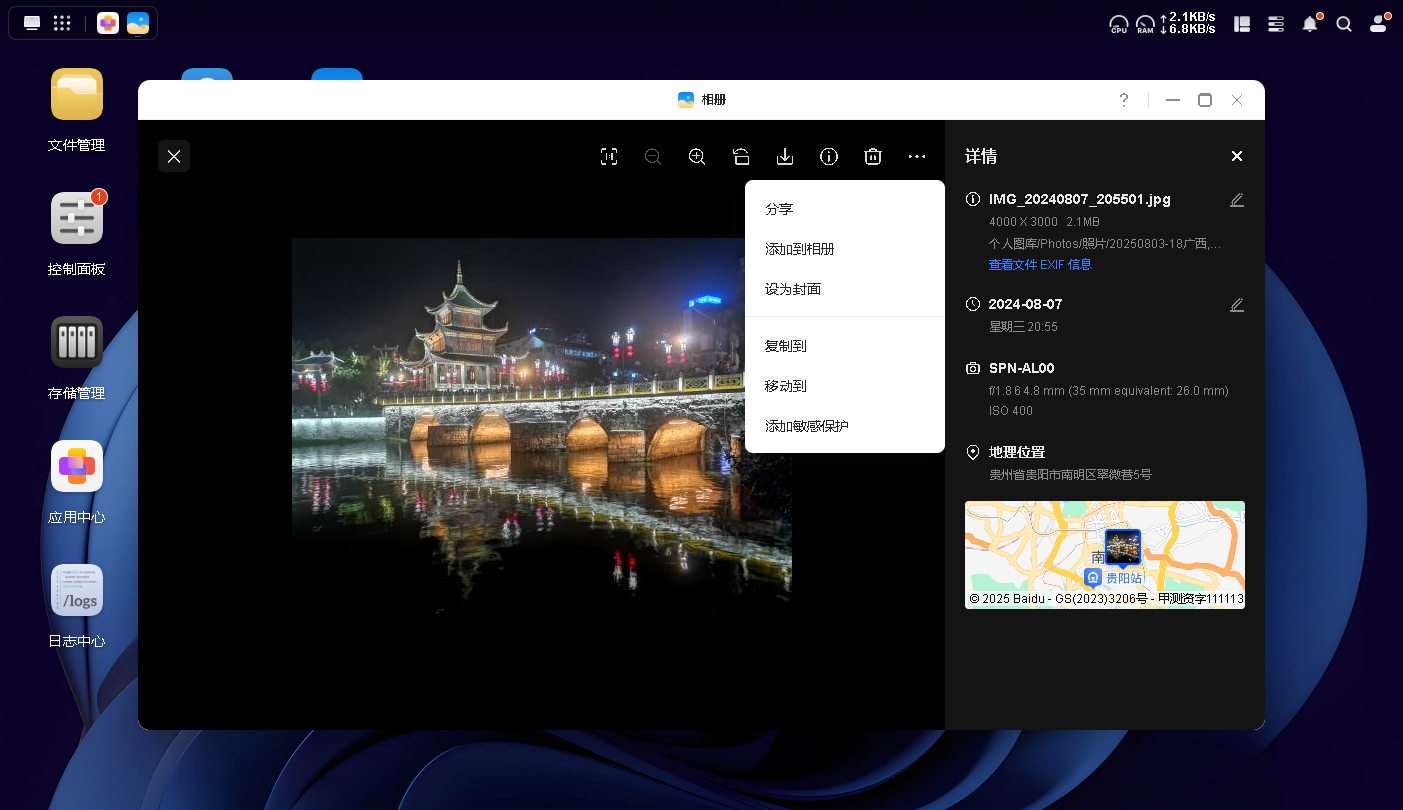Zoom in on the photo
This screenshot has height=810, width=1403.
[697, 156]
